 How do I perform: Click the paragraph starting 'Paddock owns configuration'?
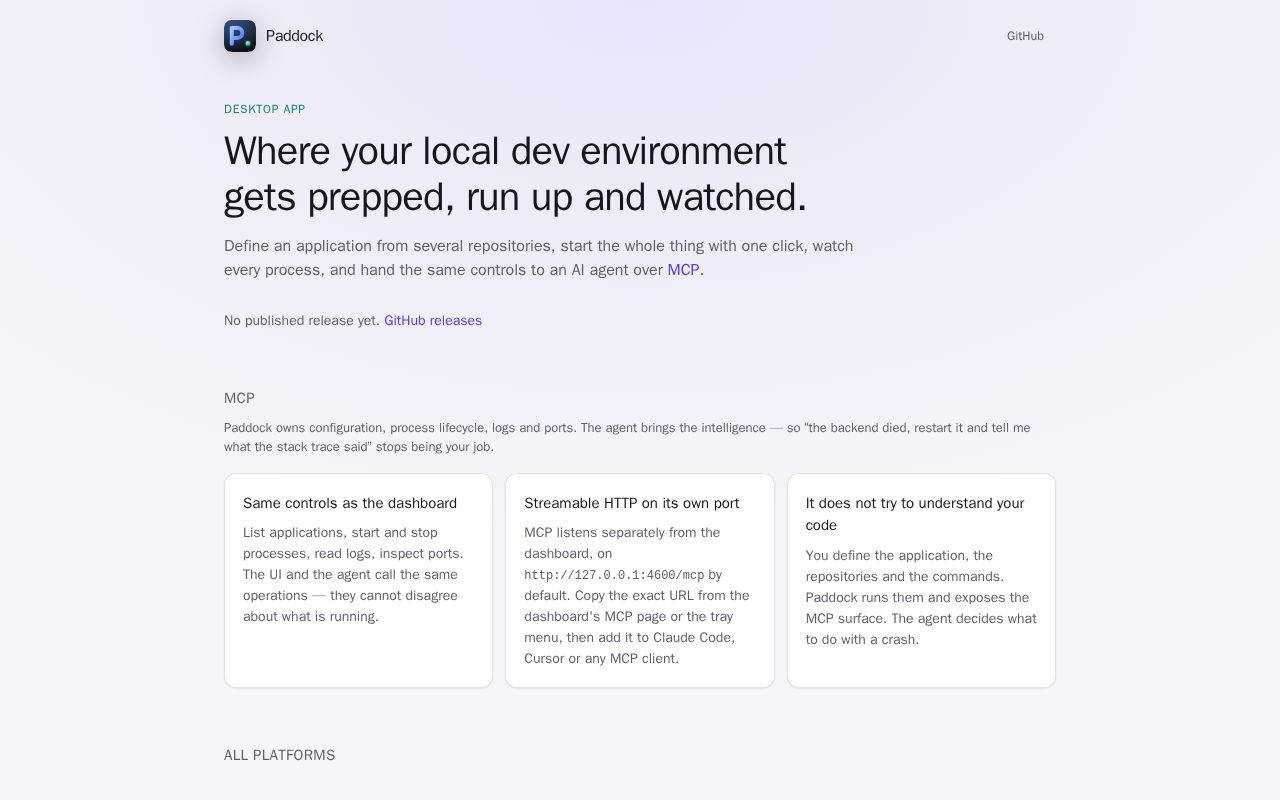627,437
